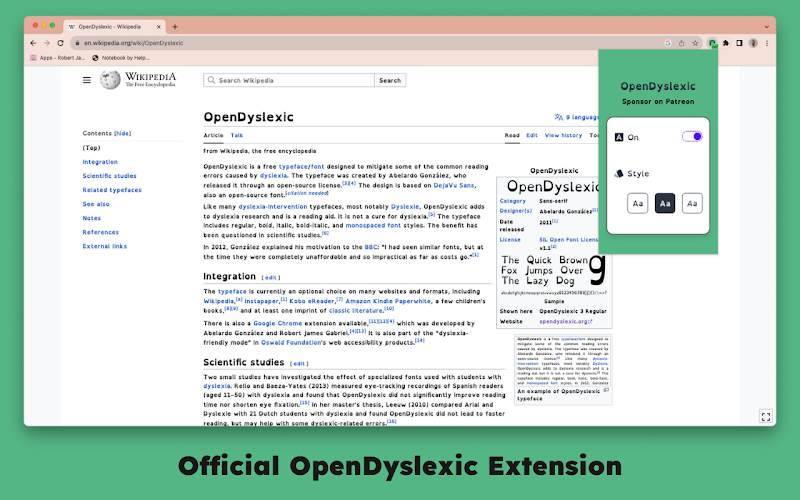Open the Google Chrome link

tap(278, 323)
